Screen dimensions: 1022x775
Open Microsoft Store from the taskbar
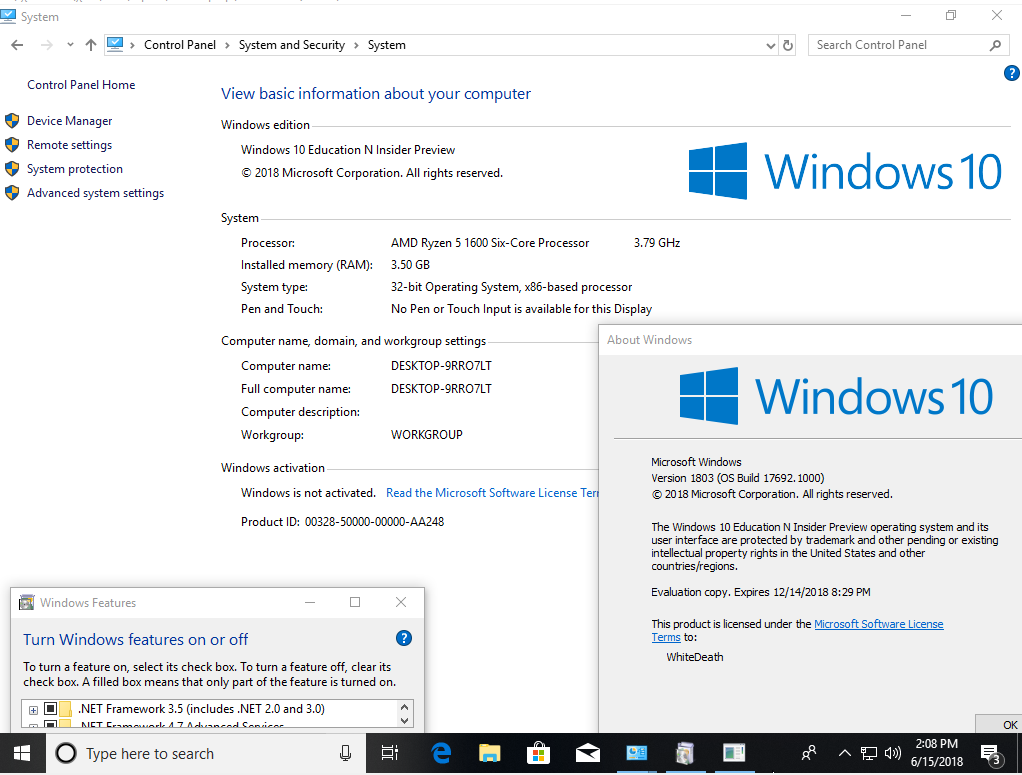coord(538,753)
